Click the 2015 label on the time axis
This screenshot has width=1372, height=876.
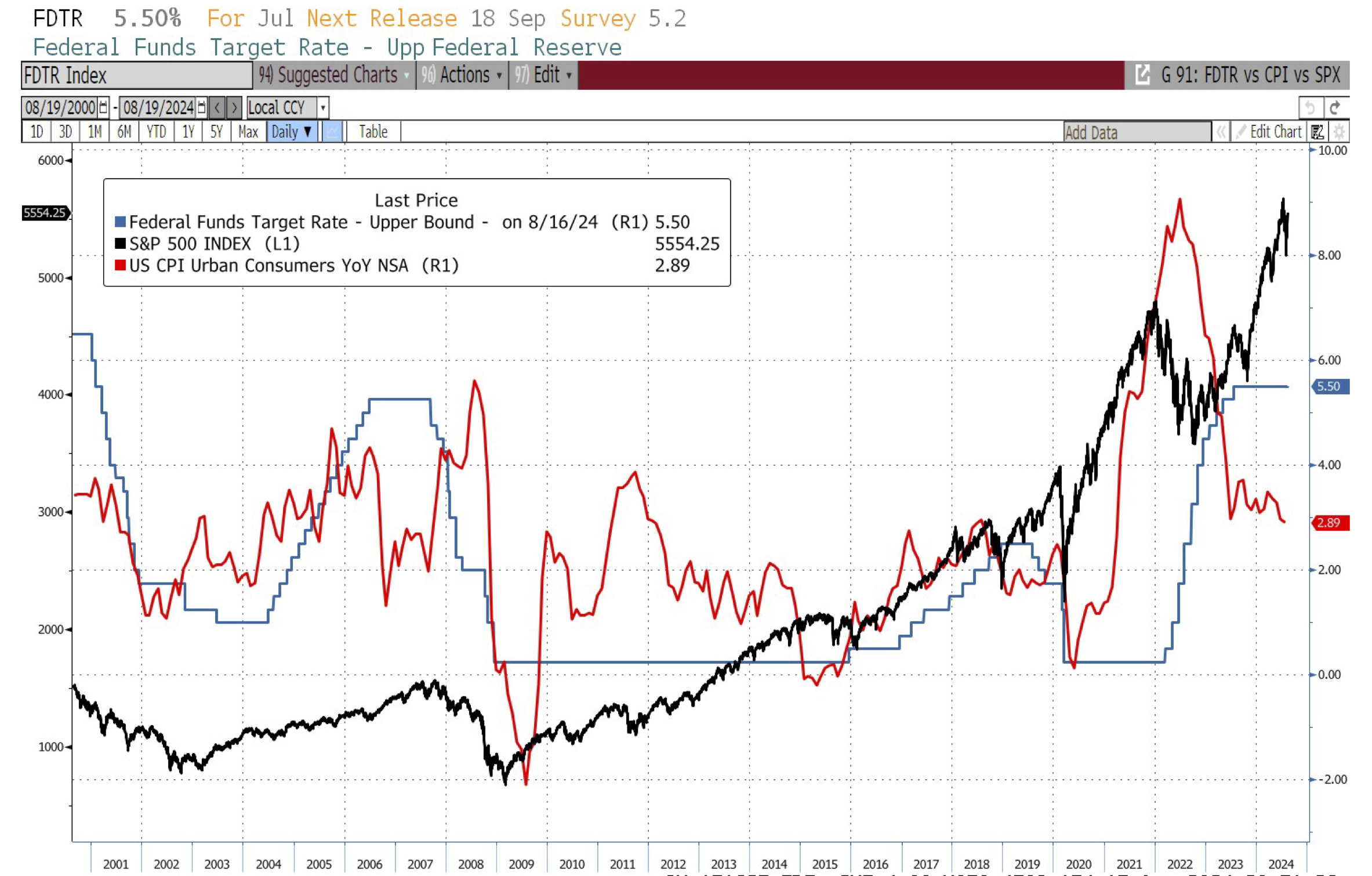[825, 864]
